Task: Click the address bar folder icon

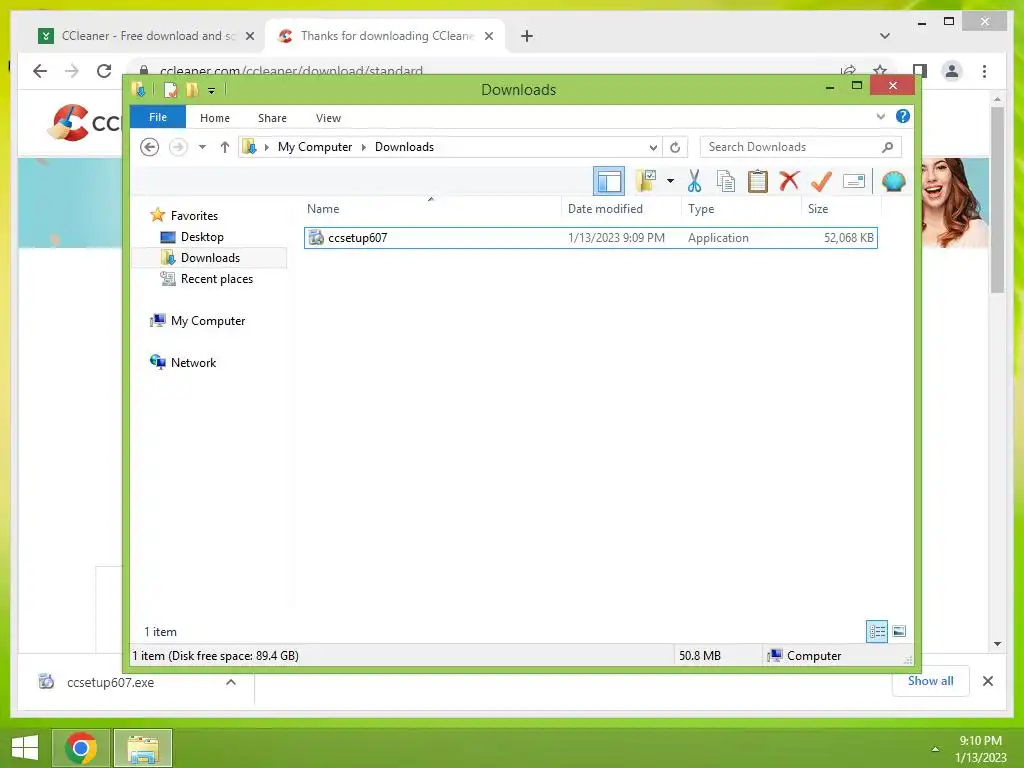Action: (x=249, y=147)
